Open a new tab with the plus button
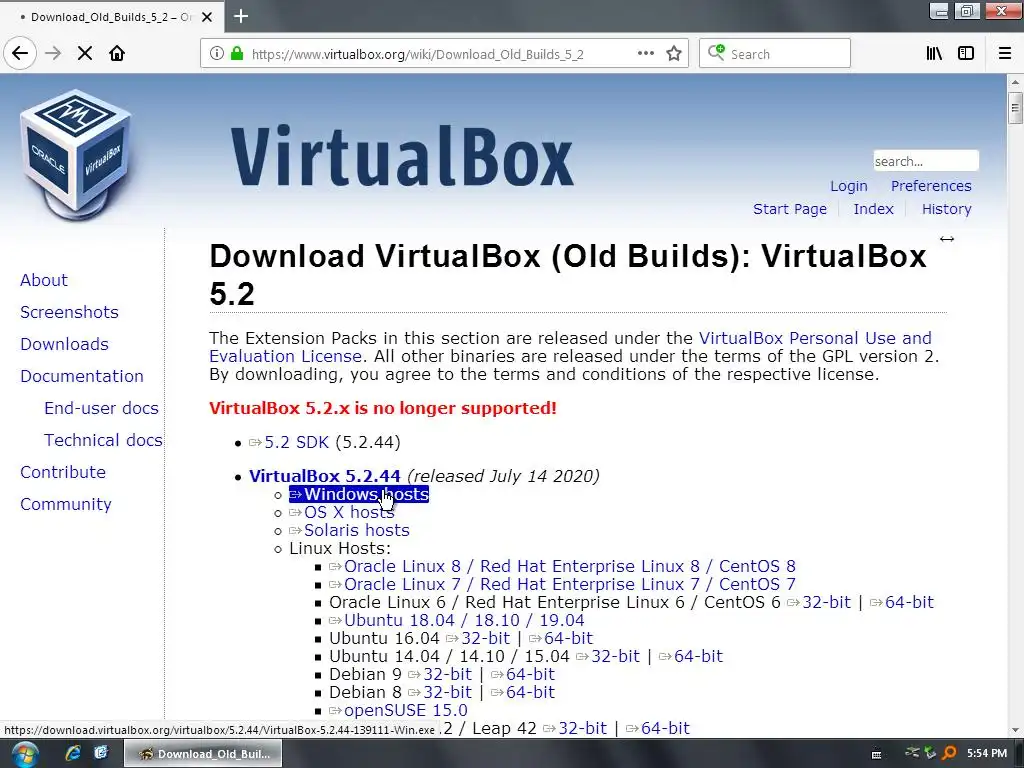This screenshot has width=1024, height=768. [241, 16]
